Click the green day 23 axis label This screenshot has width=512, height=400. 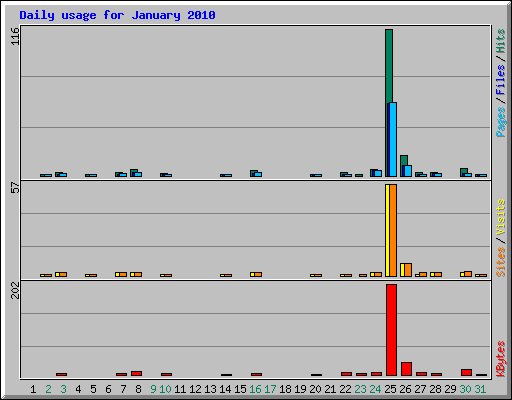pos(360,389)
